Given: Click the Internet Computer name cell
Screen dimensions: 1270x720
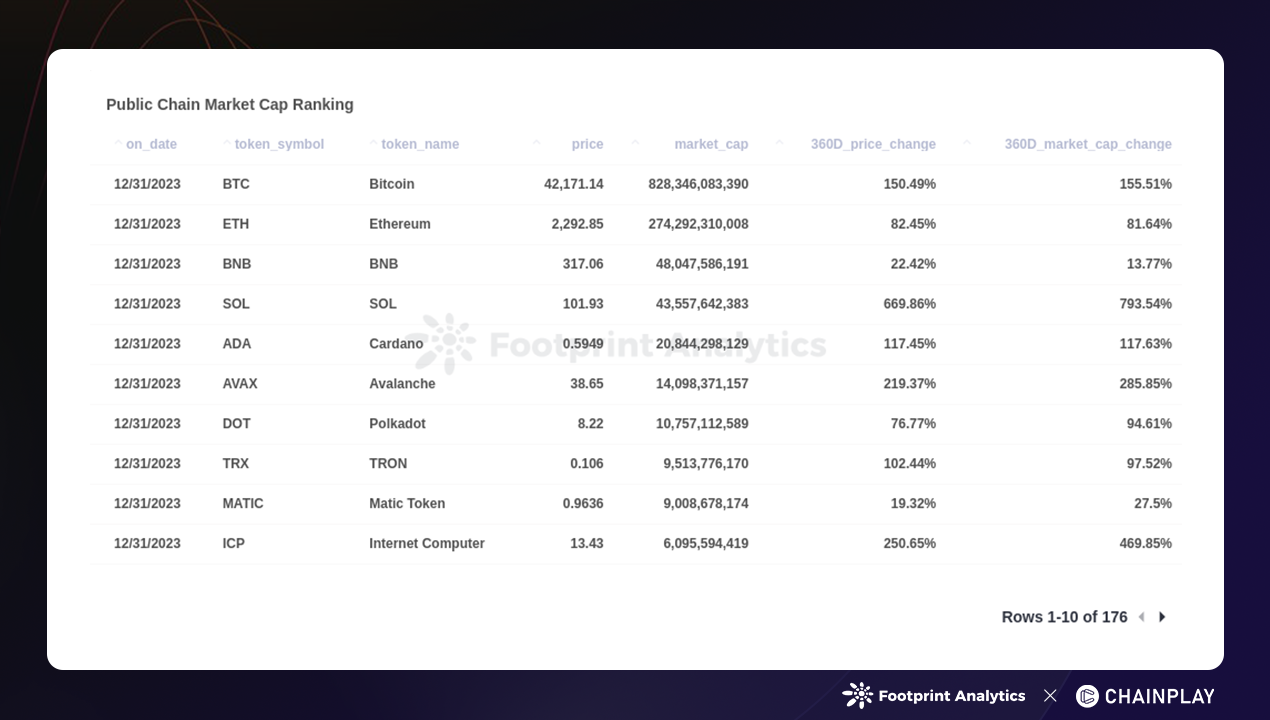Looking at the screenshot, I should click(x=427, y=544).
